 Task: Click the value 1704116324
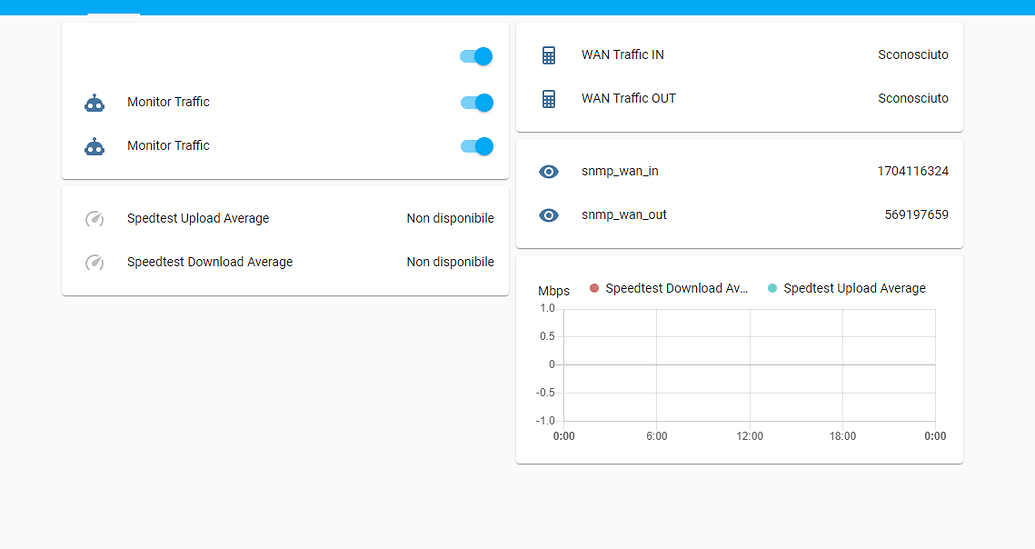[x=913, y=171]
